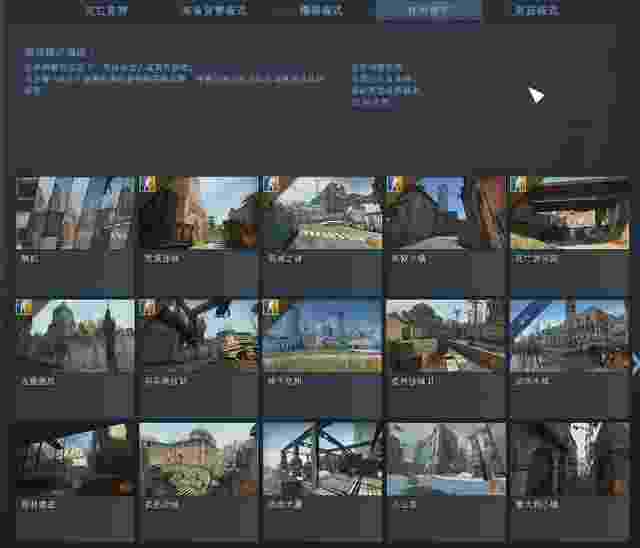This screenshot has width=640, height=548.
Task: Click the caption under the green-domed building thumbnail
Action: point(38,381)
